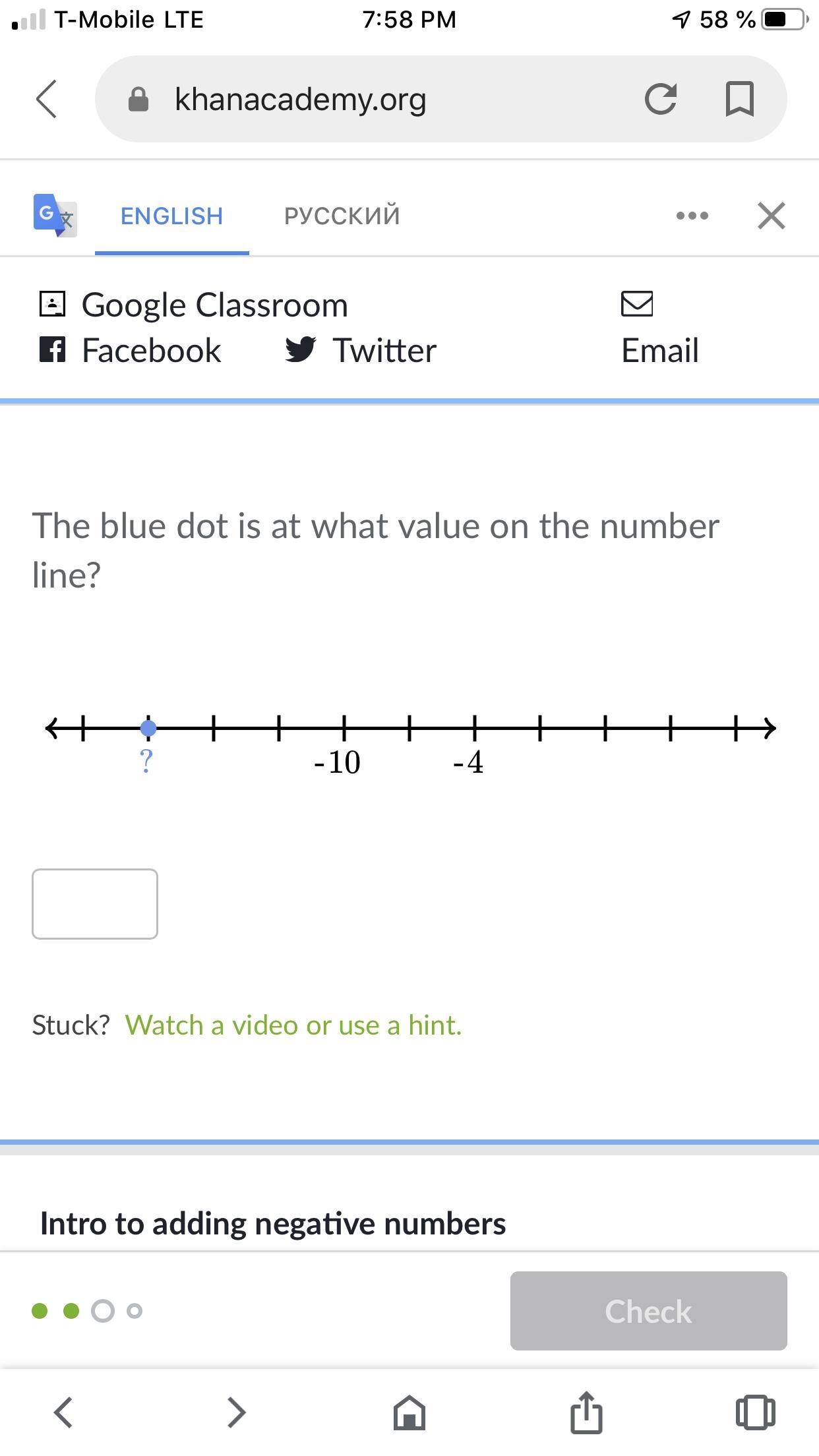Open the home page from bottom toolbar
The height and width of the screenshot is (1456, 819).
click(x=409, y=1412)
